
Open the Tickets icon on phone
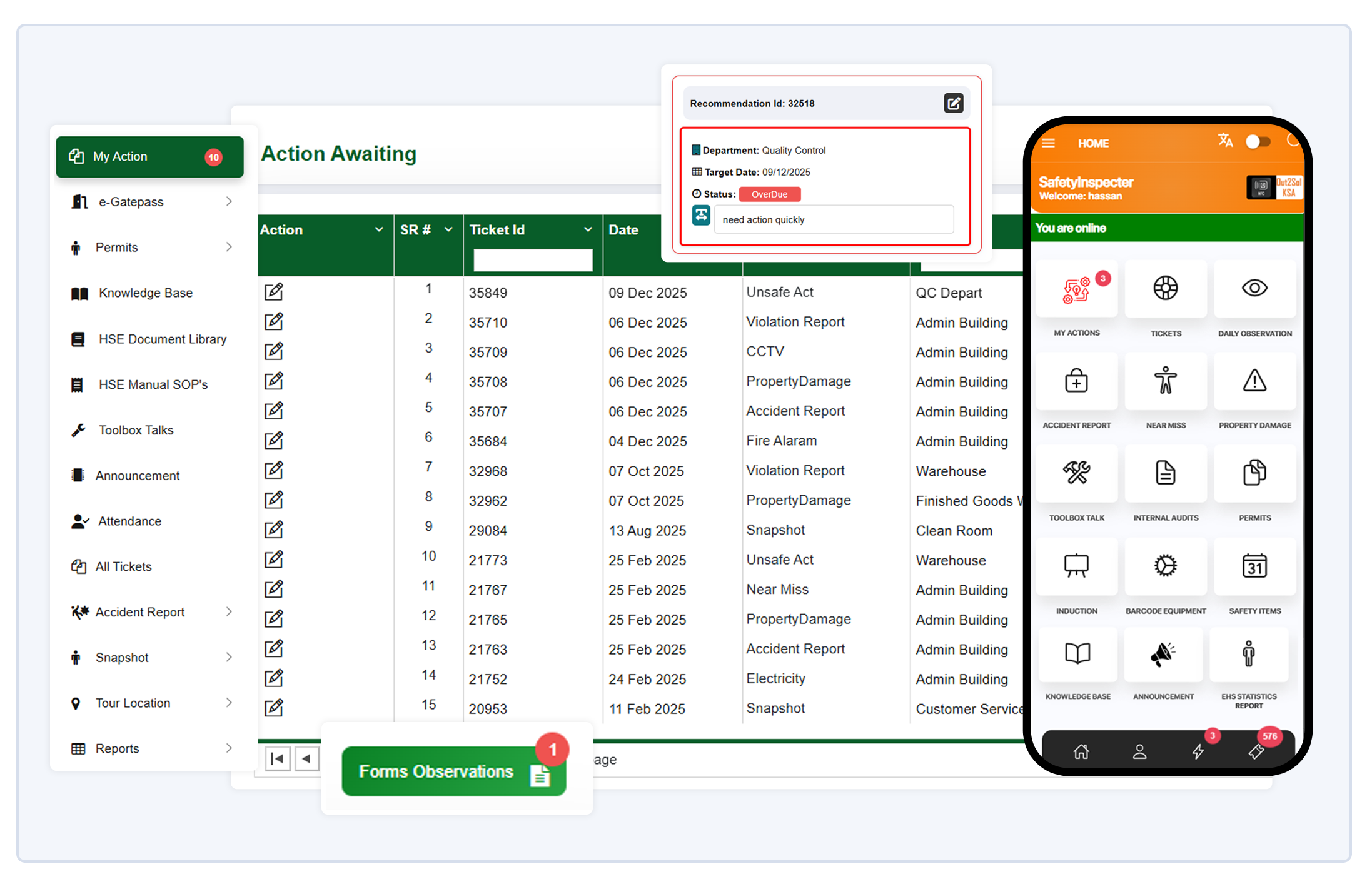point(1165,289)
